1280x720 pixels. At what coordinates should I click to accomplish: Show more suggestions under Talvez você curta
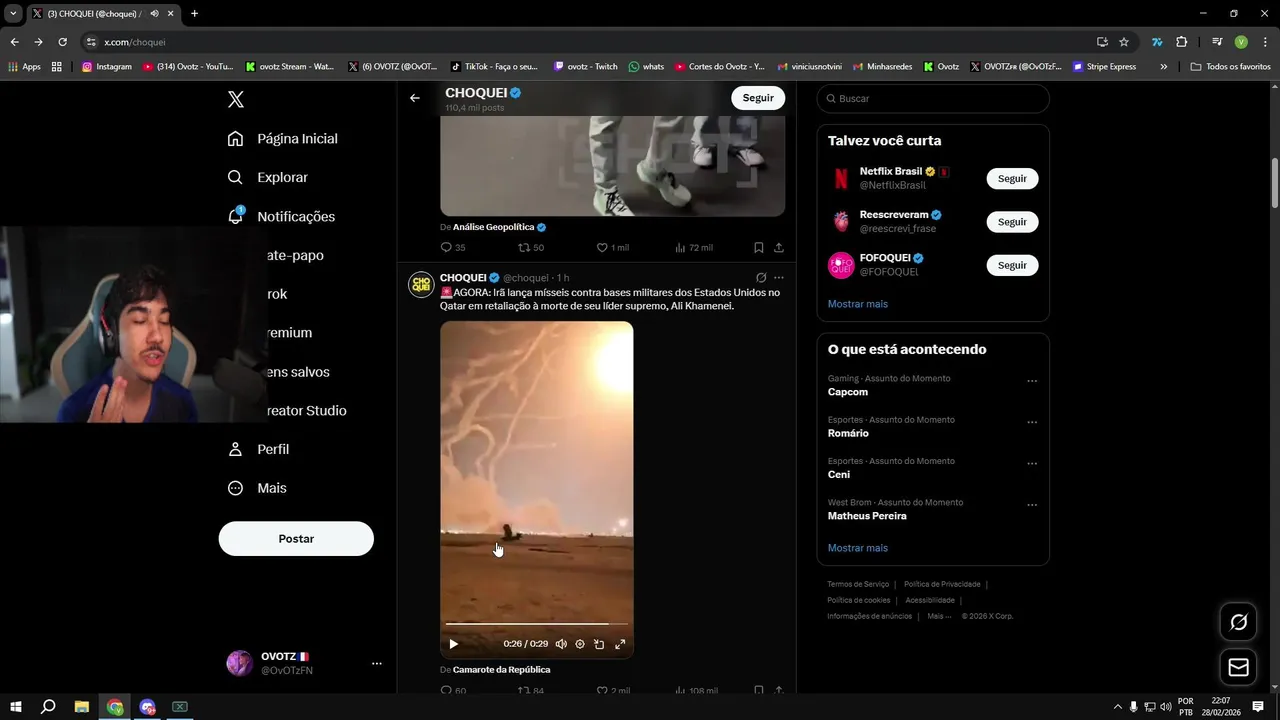click(858, 304)
